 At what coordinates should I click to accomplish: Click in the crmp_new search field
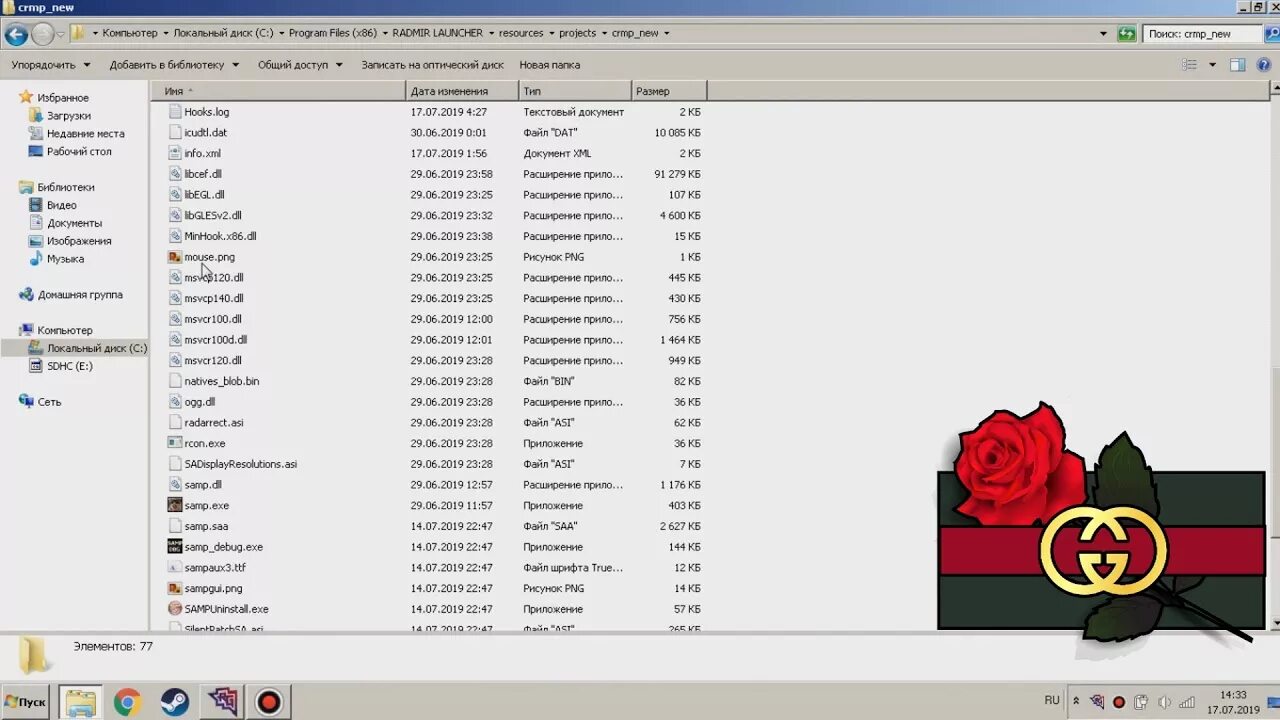pos(1201,34)
